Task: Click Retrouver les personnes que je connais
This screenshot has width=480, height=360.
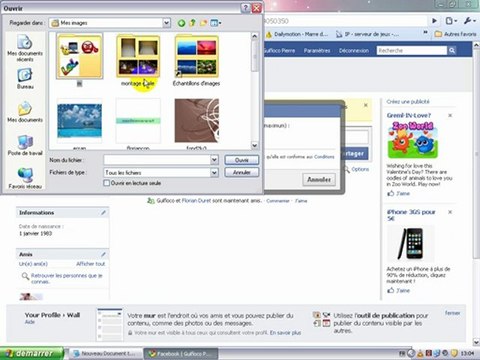Action: pos(66,279)
